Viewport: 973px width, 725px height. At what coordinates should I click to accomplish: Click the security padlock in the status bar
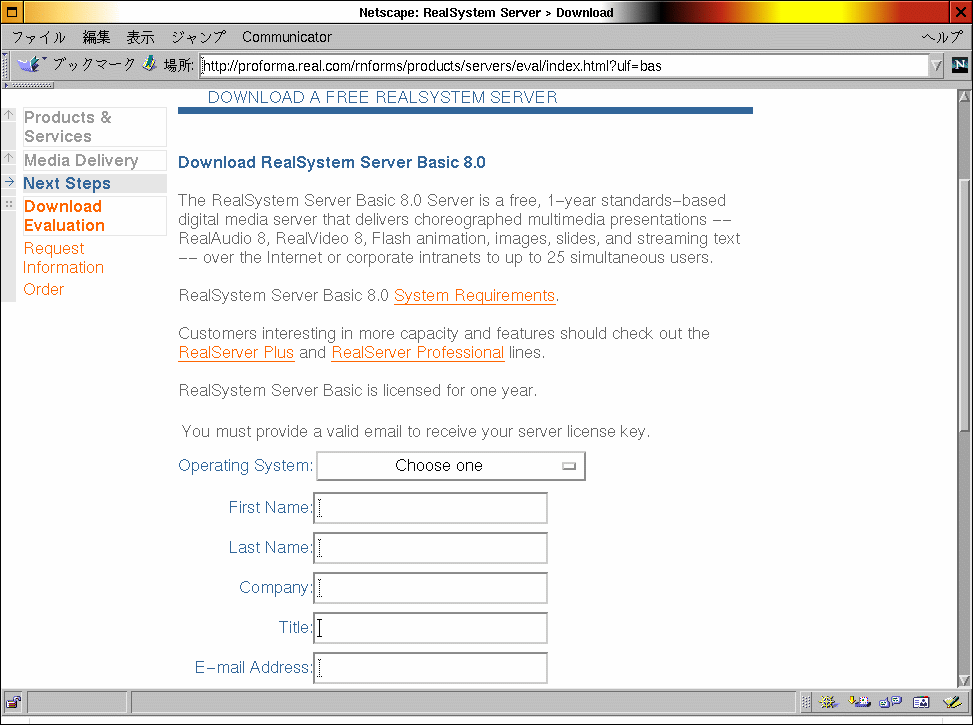click(x=13, y=702)
